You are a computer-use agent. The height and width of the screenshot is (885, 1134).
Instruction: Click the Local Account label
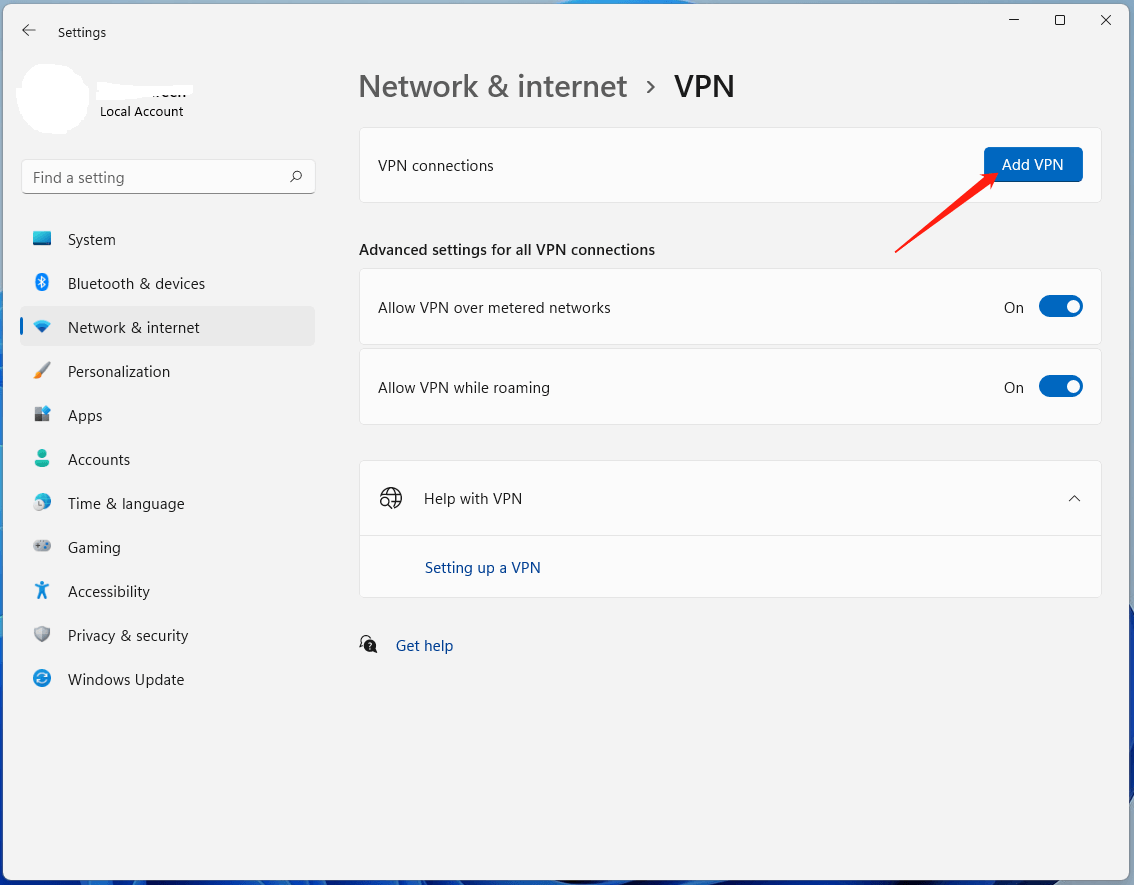point(142,111)
